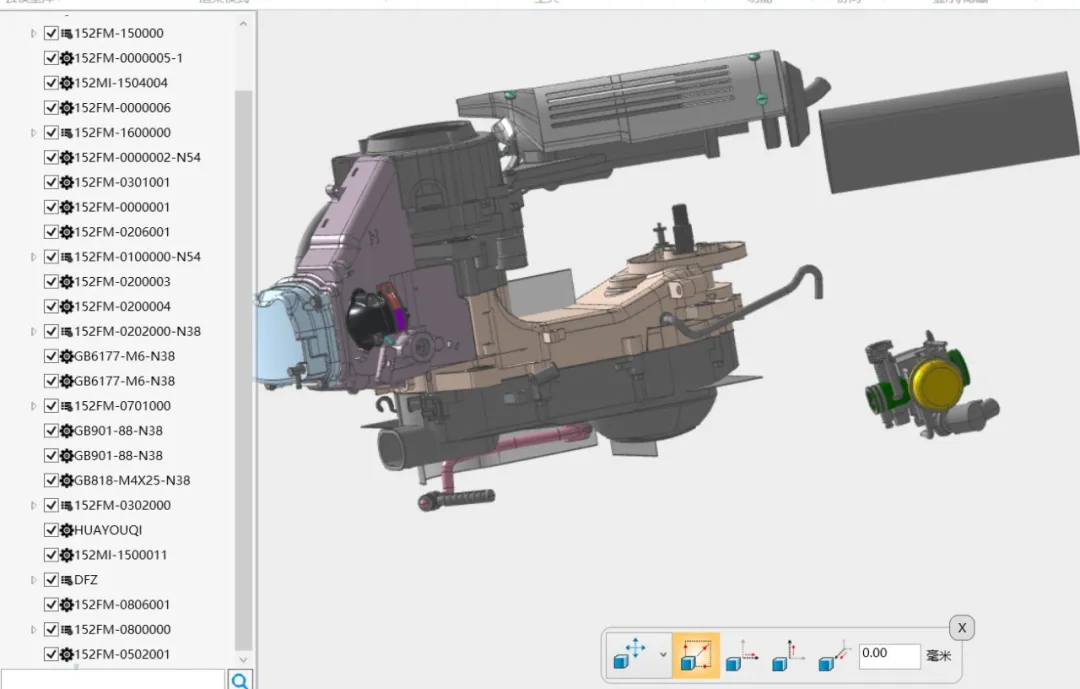Expand the 152FM-1600000 assembly node
Screen dimensions: 1080x689
pyautogui.click(x=34, y=133)
